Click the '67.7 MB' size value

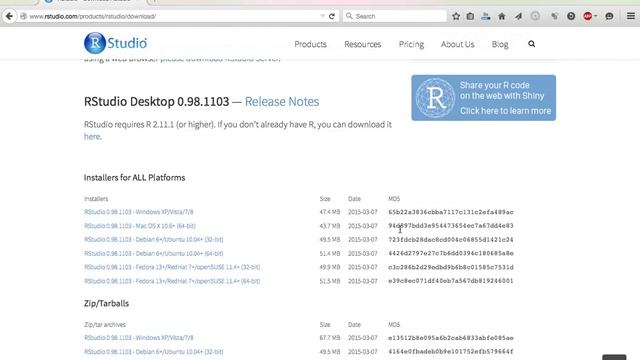330,338
